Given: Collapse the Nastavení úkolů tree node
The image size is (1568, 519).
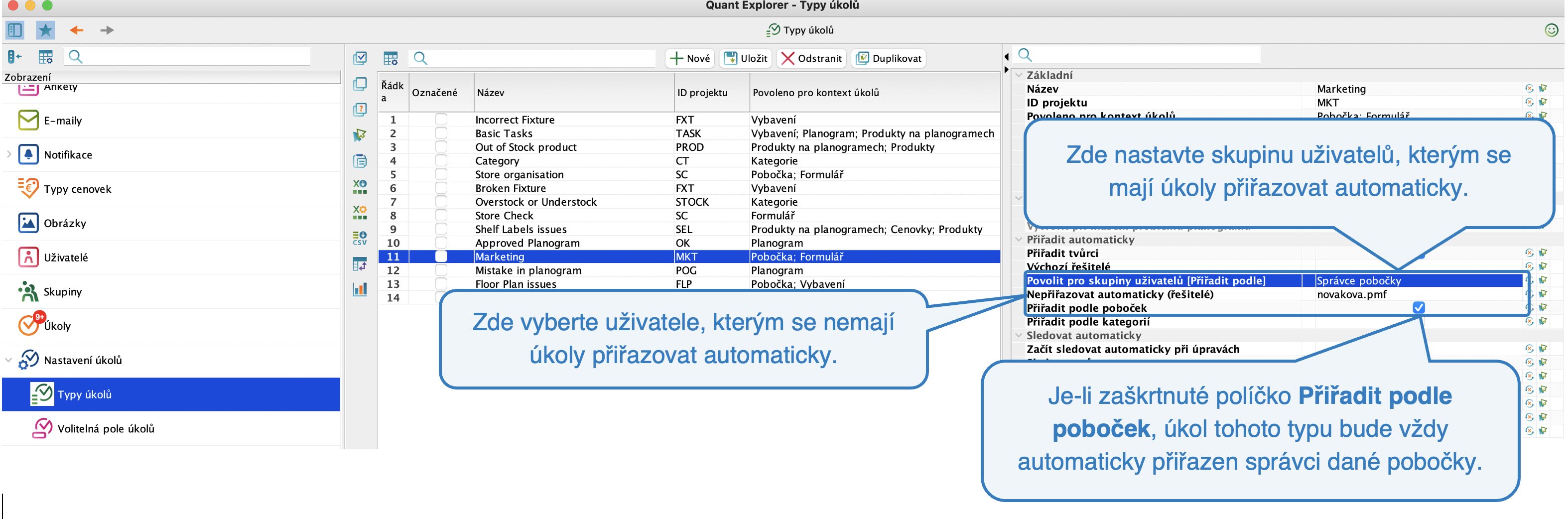Looking at the screenshot, I should coord(8,360).
